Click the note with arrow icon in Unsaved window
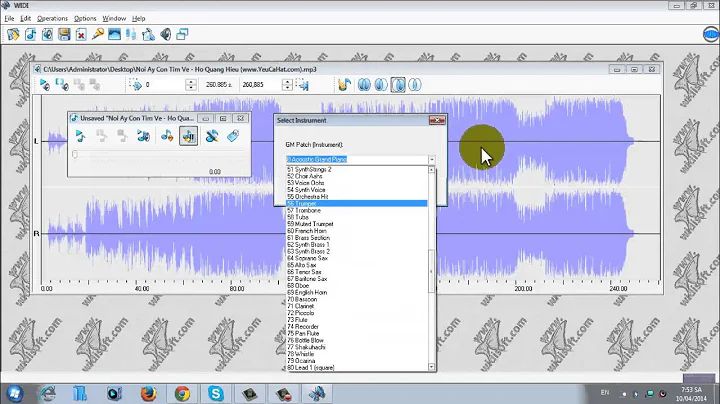 [167, 136]
